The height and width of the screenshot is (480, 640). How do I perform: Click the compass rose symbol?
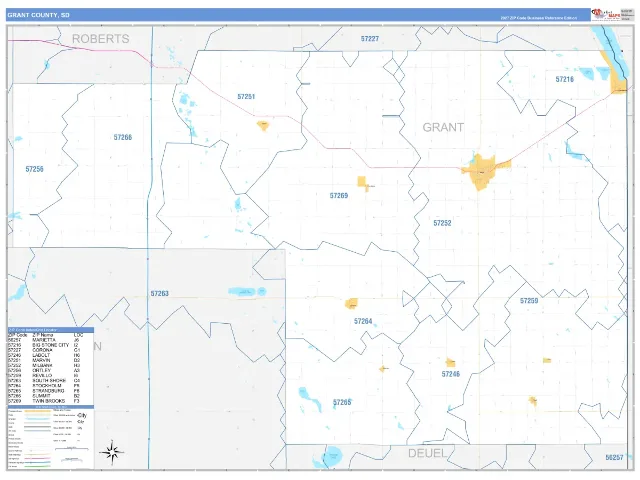111,452
